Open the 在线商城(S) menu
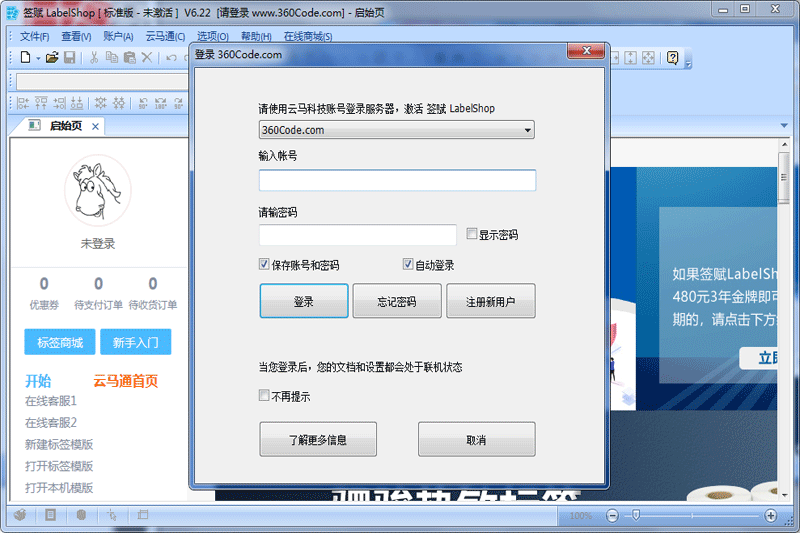The height and width of the screenshot is (533, 800). [308, 36]
